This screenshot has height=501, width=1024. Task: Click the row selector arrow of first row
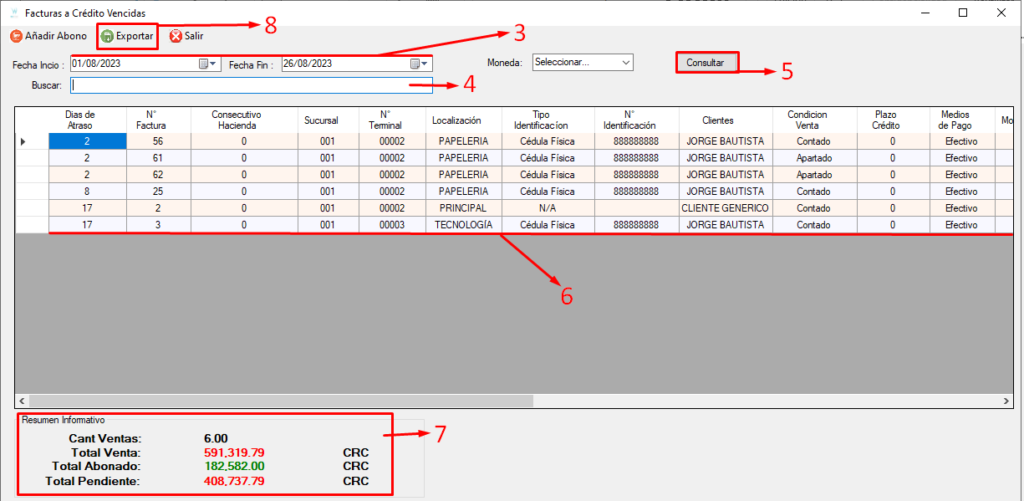tap(24, 142)
